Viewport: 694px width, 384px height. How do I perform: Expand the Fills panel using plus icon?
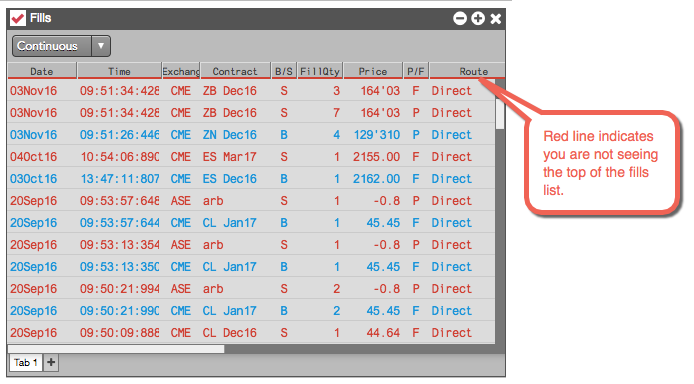(478, 19)
